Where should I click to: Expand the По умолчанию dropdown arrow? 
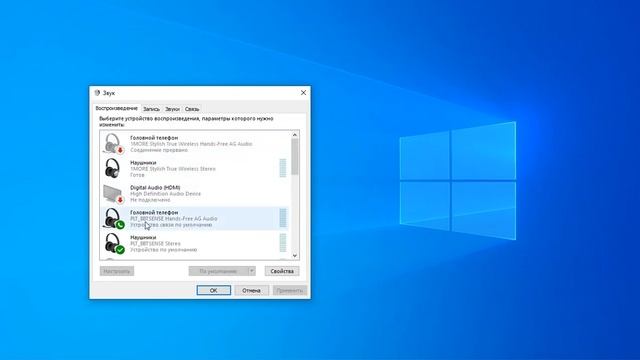252,271
